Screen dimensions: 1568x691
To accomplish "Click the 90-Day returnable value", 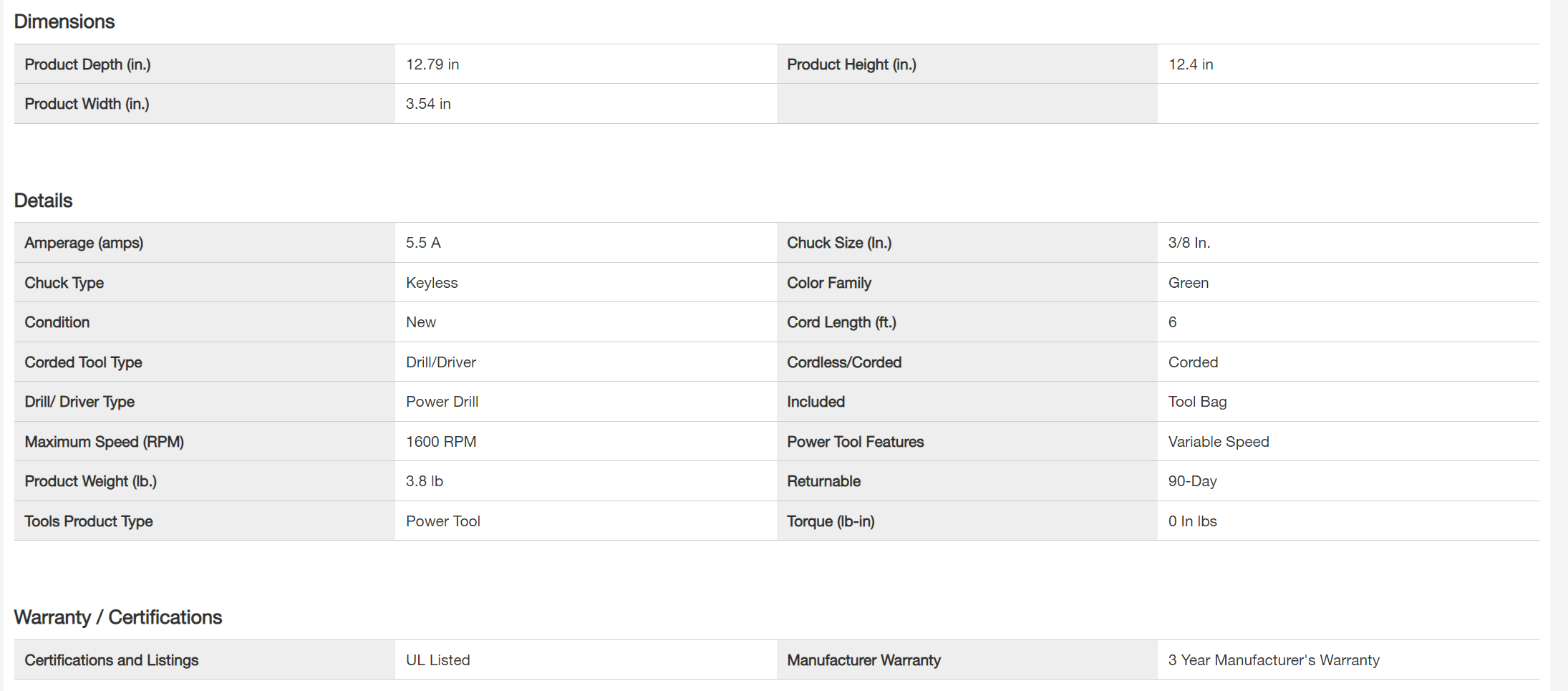I will (x=1192, y=481).
